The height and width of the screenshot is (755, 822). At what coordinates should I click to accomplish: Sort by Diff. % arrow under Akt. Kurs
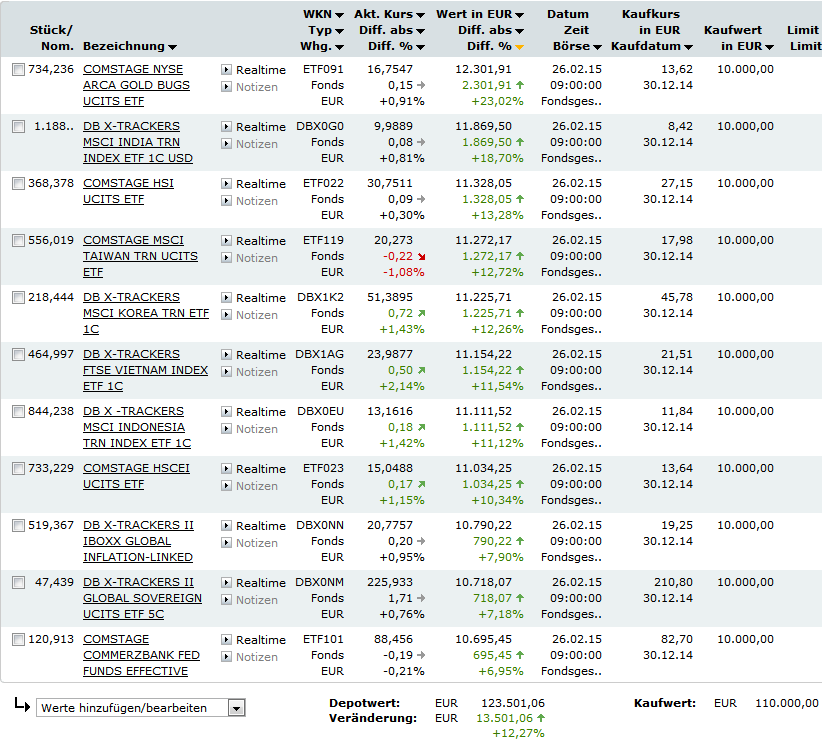(x=420, y=47)
